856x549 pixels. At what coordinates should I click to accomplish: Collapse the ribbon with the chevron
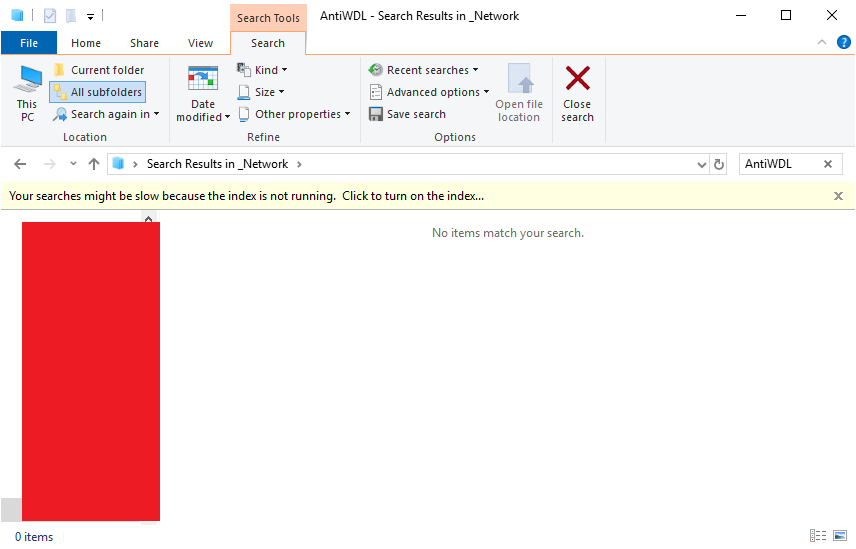click(822, 43)
